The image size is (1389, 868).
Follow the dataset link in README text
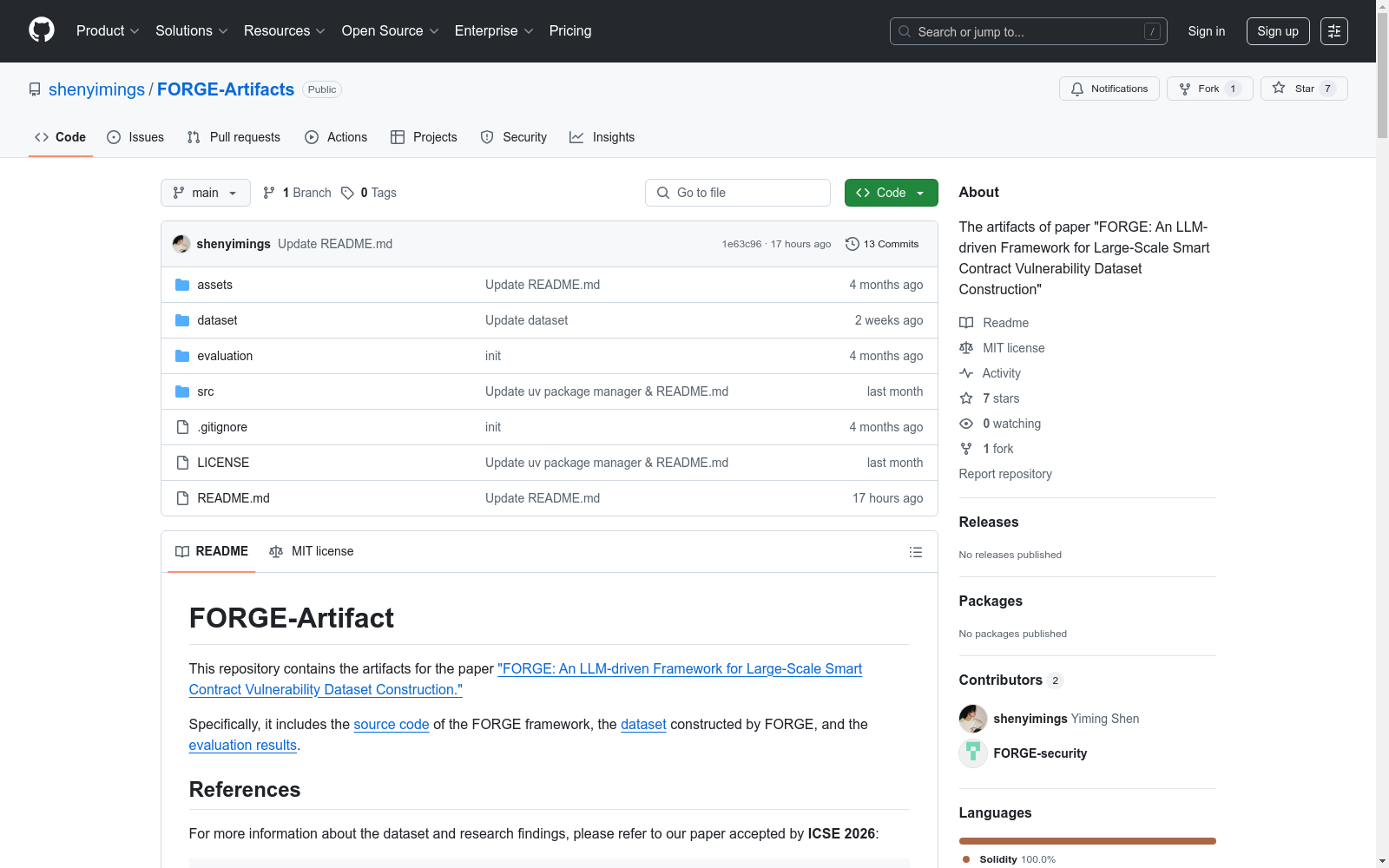point(643,724)
